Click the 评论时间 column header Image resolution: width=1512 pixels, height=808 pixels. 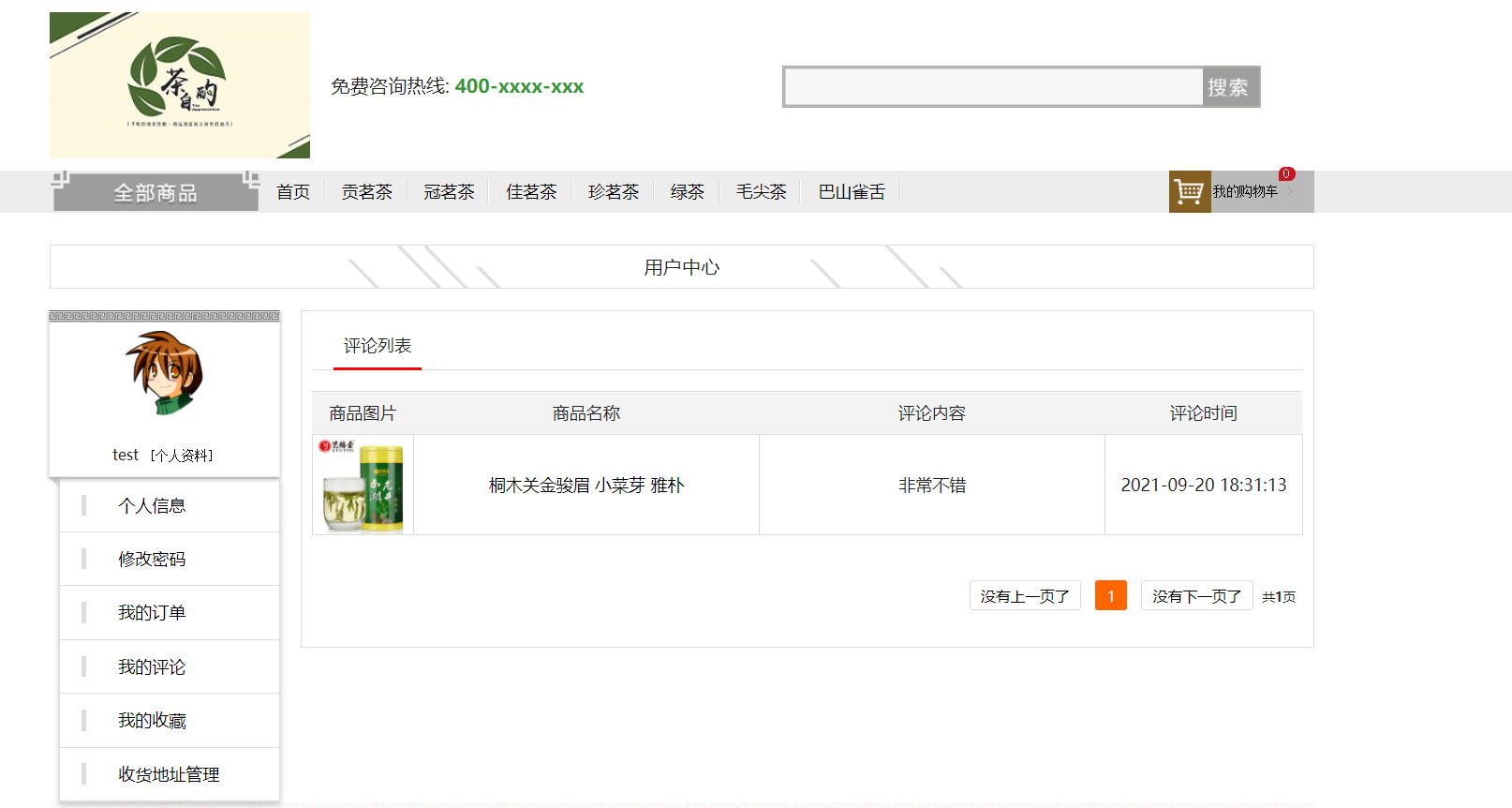pyautogui.click(x=1204, y=413)
